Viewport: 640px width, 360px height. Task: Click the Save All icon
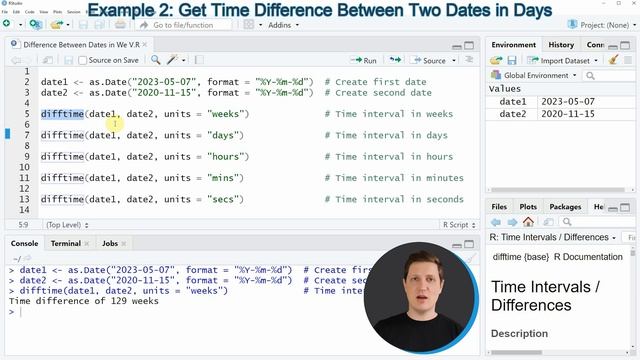(99, 25)
